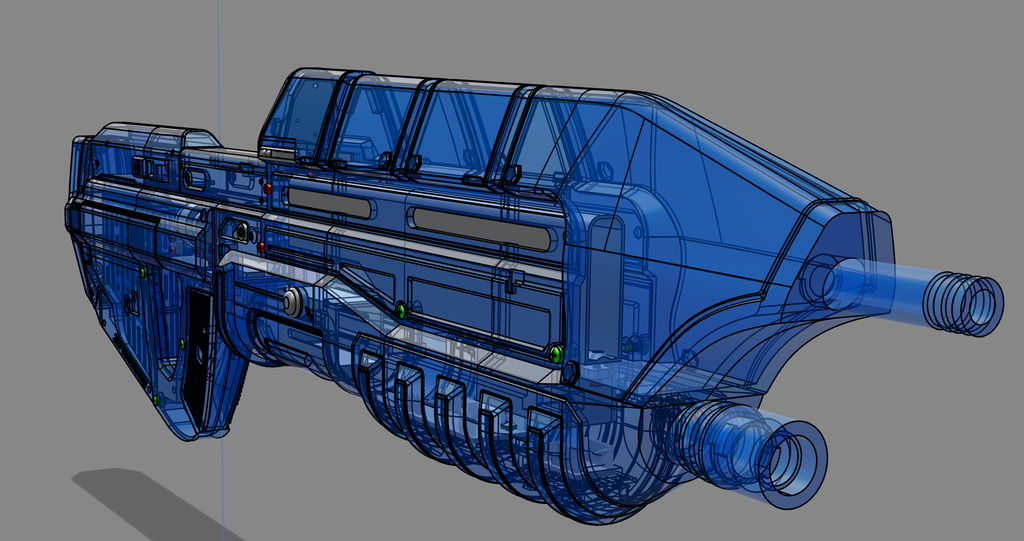This screenshot has width=1024, height=541.
Task: Select the longer gray slot on upper receiver
Action: (483, 229)
